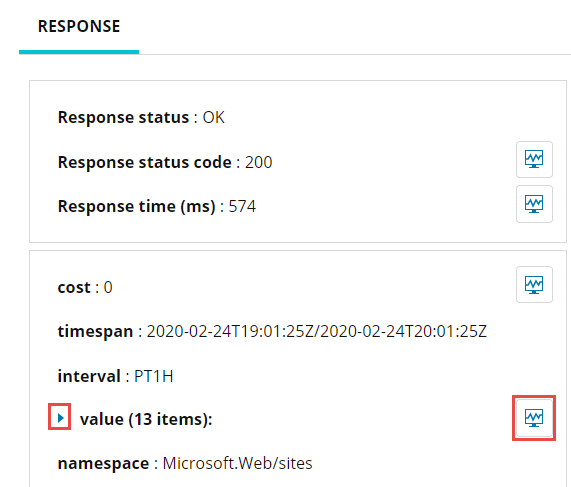Click monitor icon beside Response time (ms)
The height and width of the screenshot is (487, 571).
pos(534,204)
